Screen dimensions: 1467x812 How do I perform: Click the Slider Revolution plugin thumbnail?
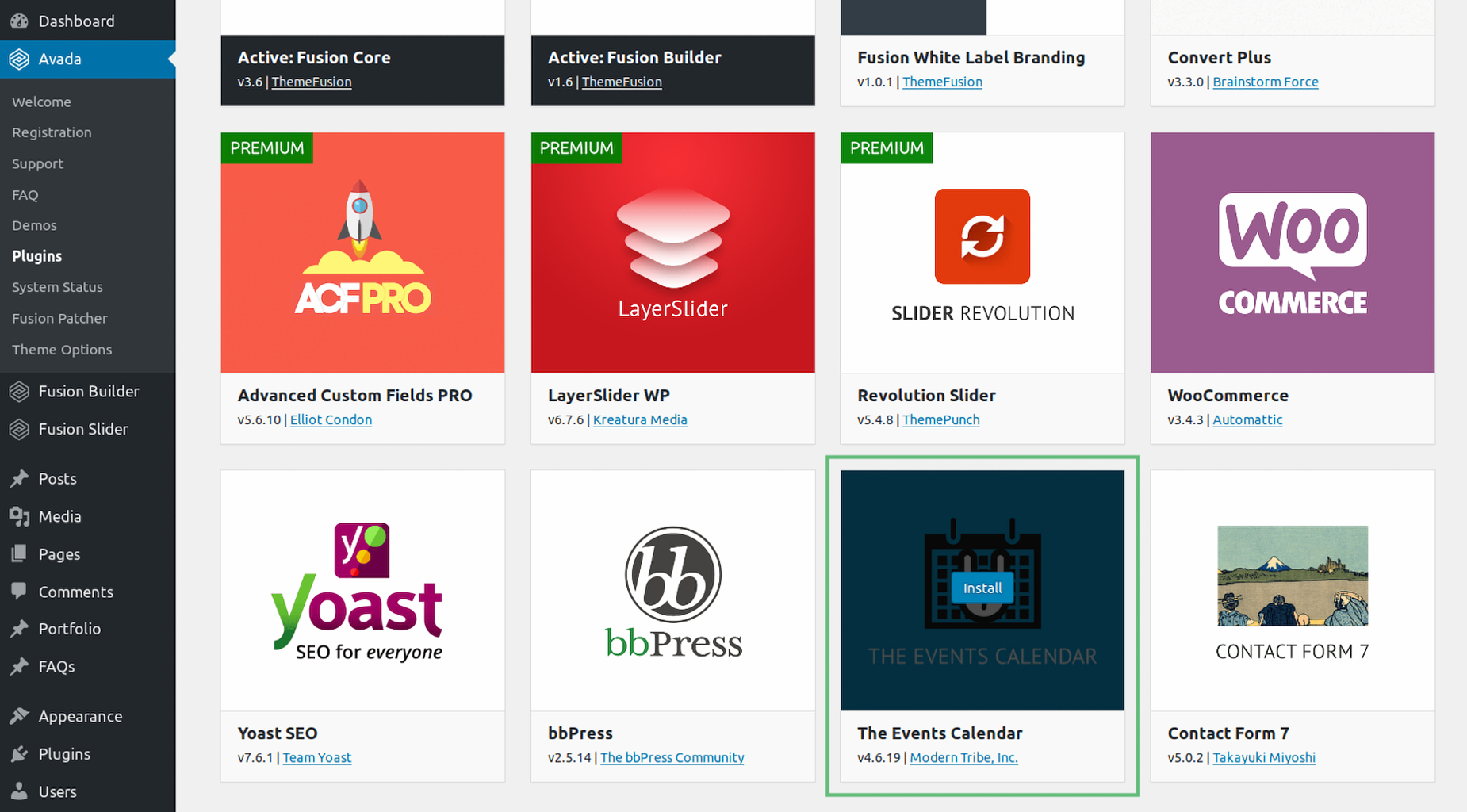coord(982,252)
